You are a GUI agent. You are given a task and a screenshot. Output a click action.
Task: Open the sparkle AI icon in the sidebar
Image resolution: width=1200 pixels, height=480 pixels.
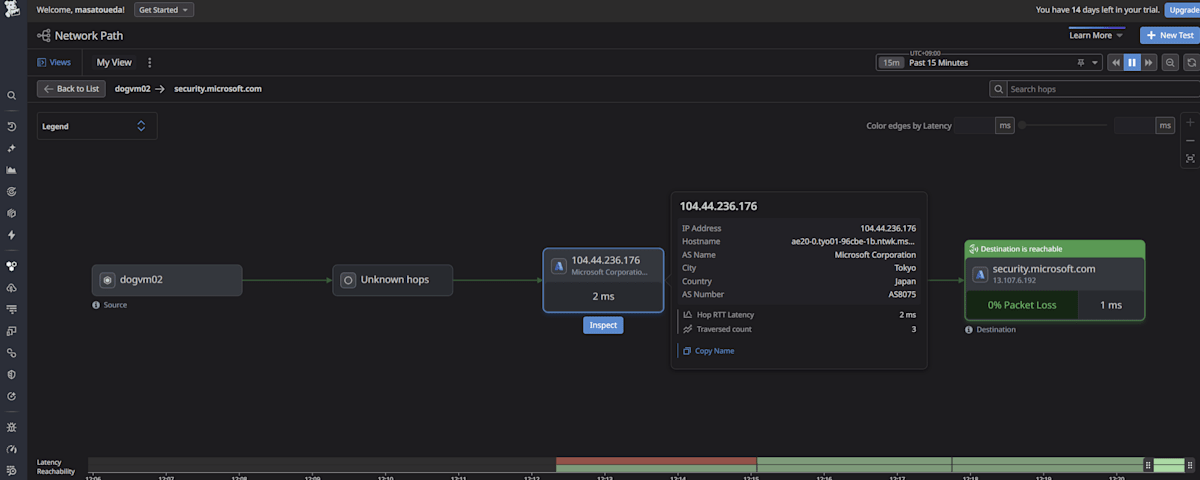[x=12, y=148]
